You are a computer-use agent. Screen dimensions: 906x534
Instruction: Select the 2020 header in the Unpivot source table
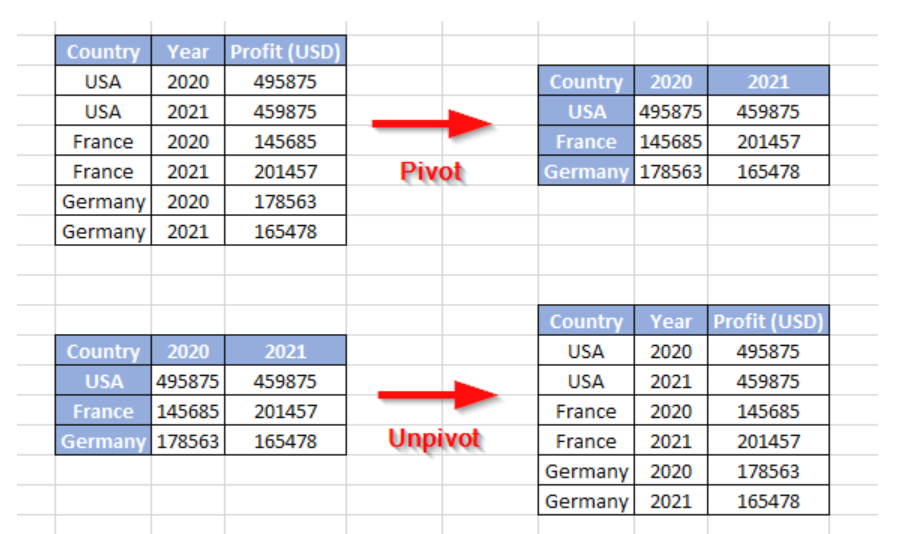pos(188,351)
